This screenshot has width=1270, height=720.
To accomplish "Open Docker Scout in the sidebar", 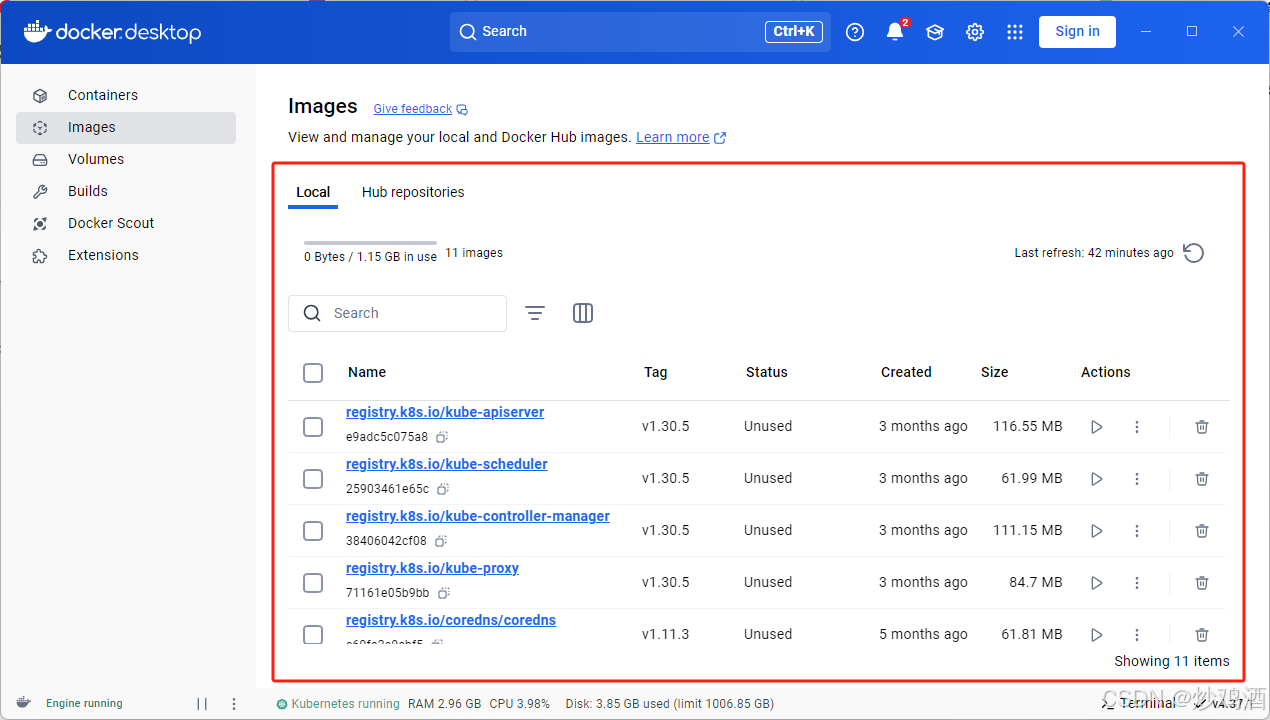I will point(126,223).
